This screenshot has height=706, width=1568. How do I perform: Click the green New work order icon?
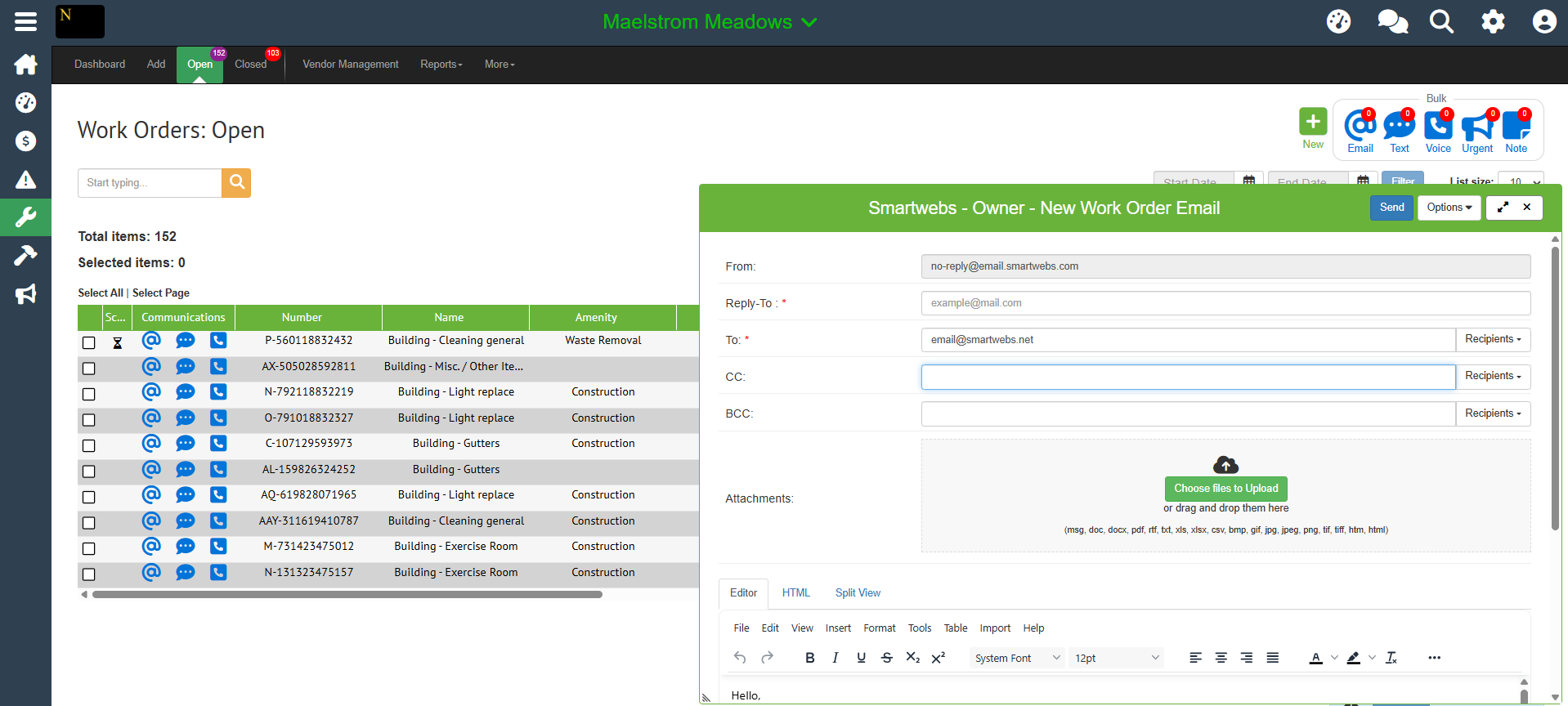1313,122
